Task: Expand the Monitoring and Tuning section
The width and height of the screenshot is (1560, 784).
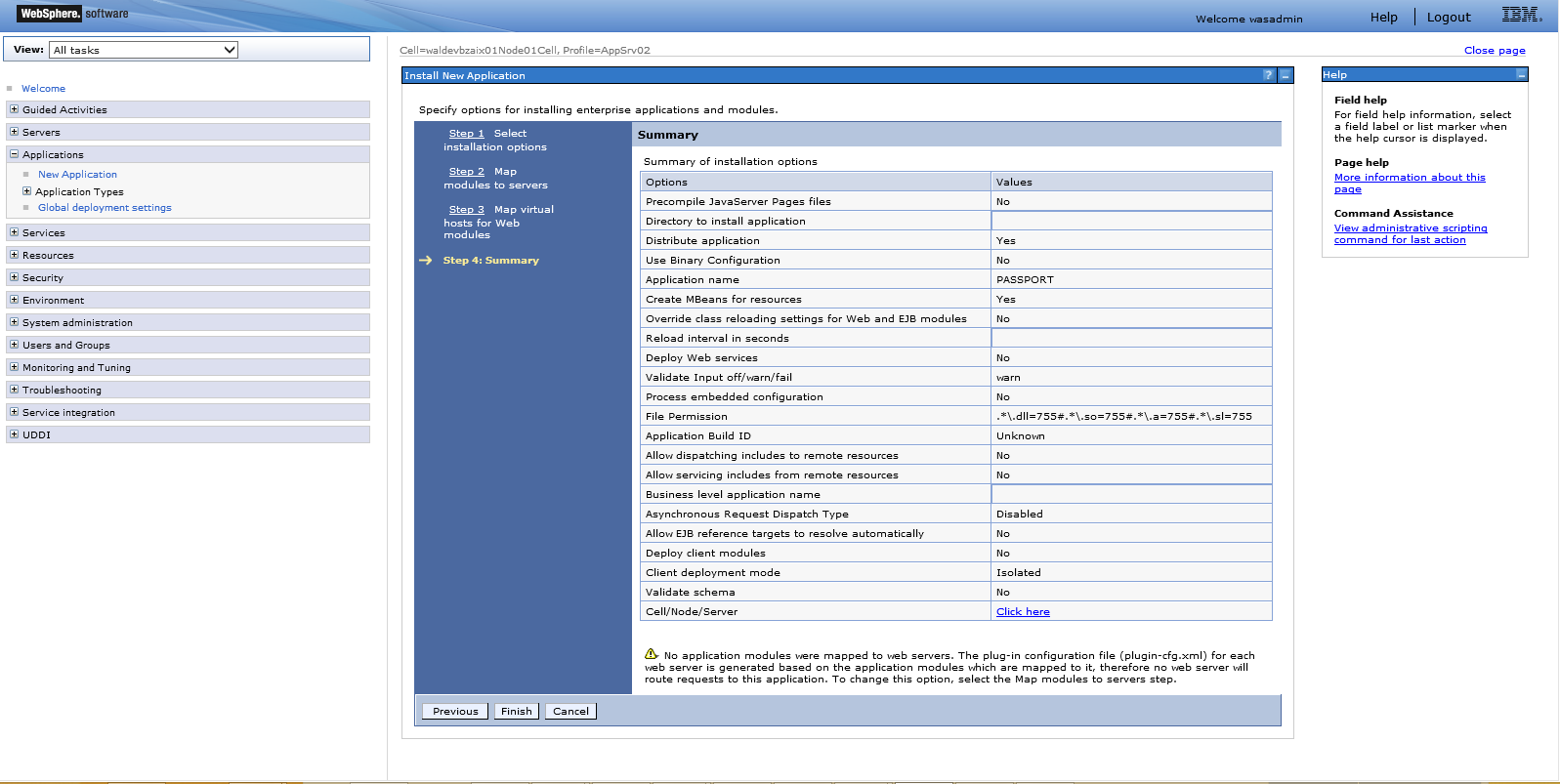Action: point(14,367)
